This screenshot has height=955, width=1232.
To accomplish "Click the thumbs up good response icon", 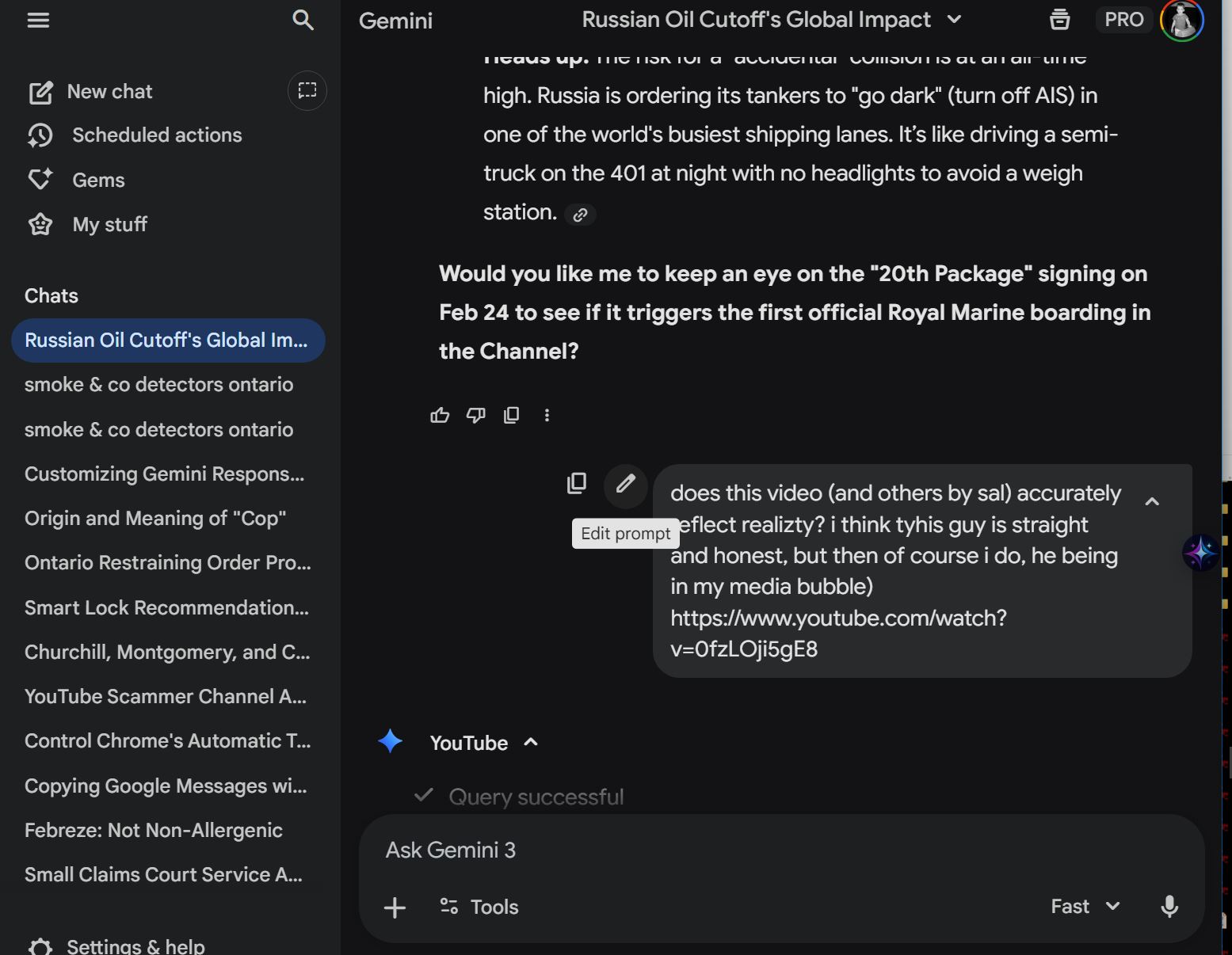I will (x=440, y=415).
